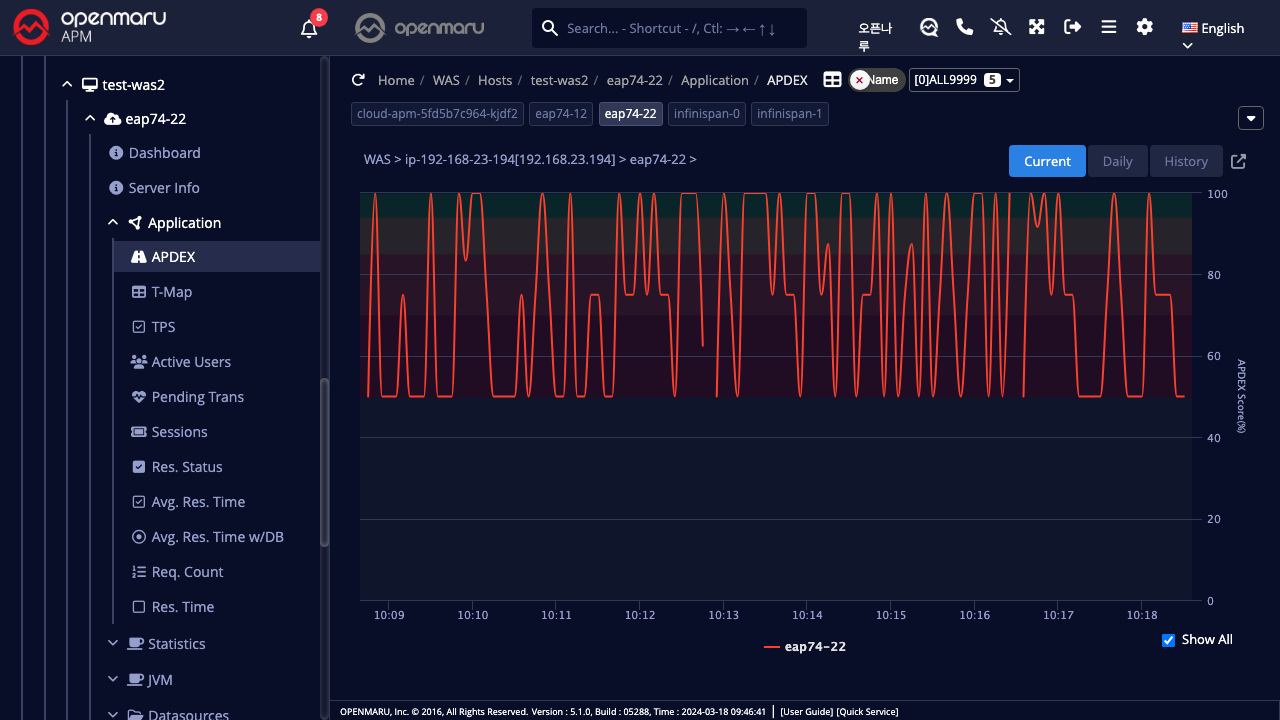Open the English language dropdown
The image size is (1280, 720).
(1213, 29)
